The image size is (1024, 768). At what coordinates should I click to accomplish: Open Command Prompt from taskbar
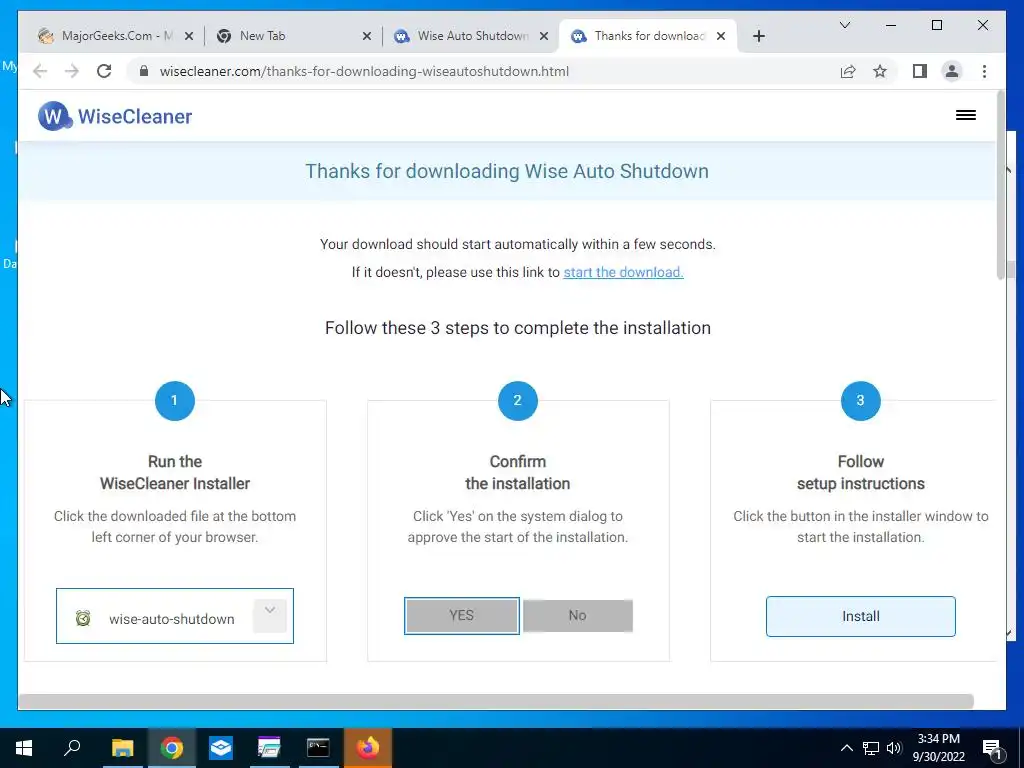pyautogui.click(x=318, y=748)
